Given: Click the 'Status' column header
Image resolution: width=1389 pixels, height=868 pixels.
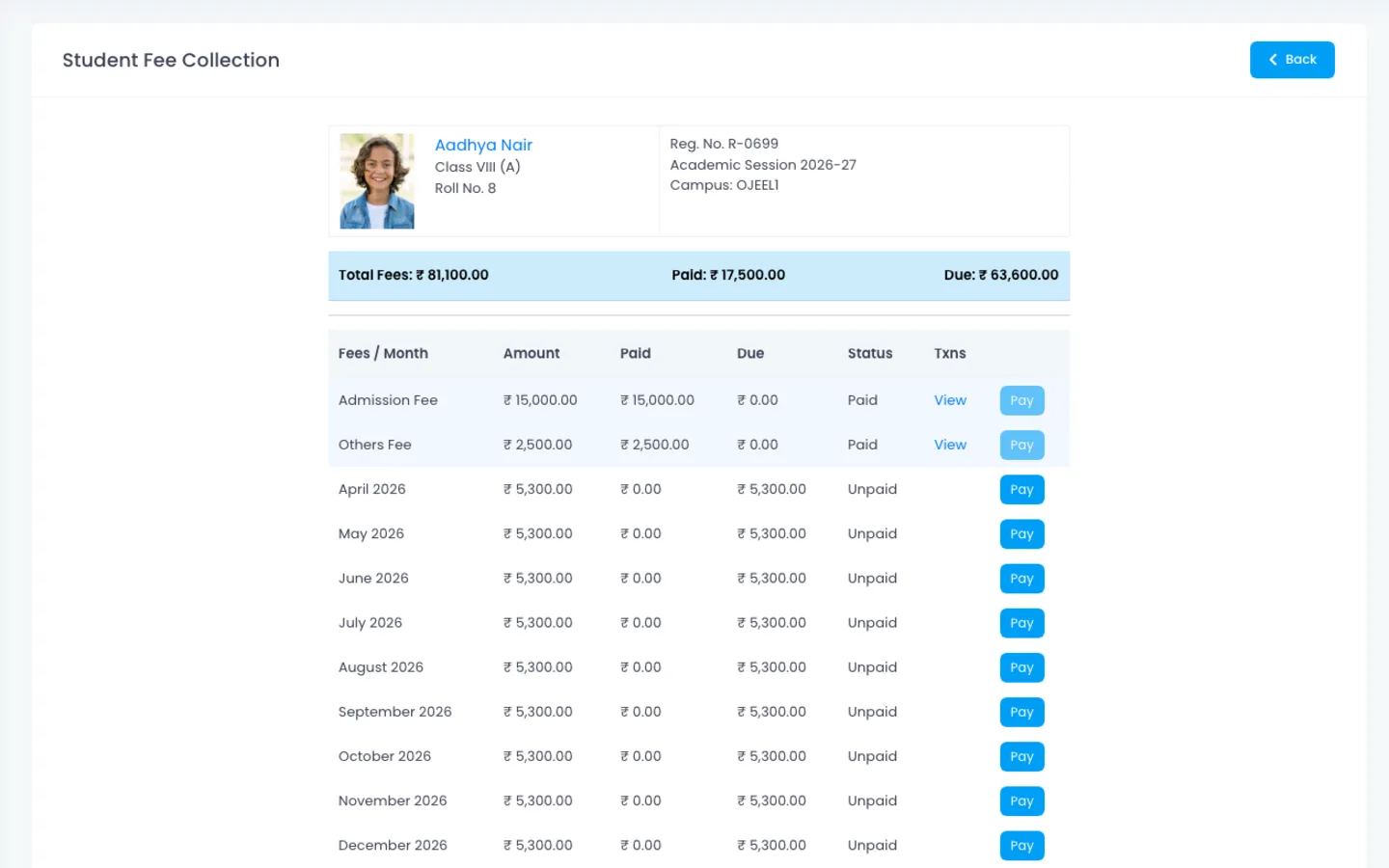Looking at the screenshot, I should [870, 353].
